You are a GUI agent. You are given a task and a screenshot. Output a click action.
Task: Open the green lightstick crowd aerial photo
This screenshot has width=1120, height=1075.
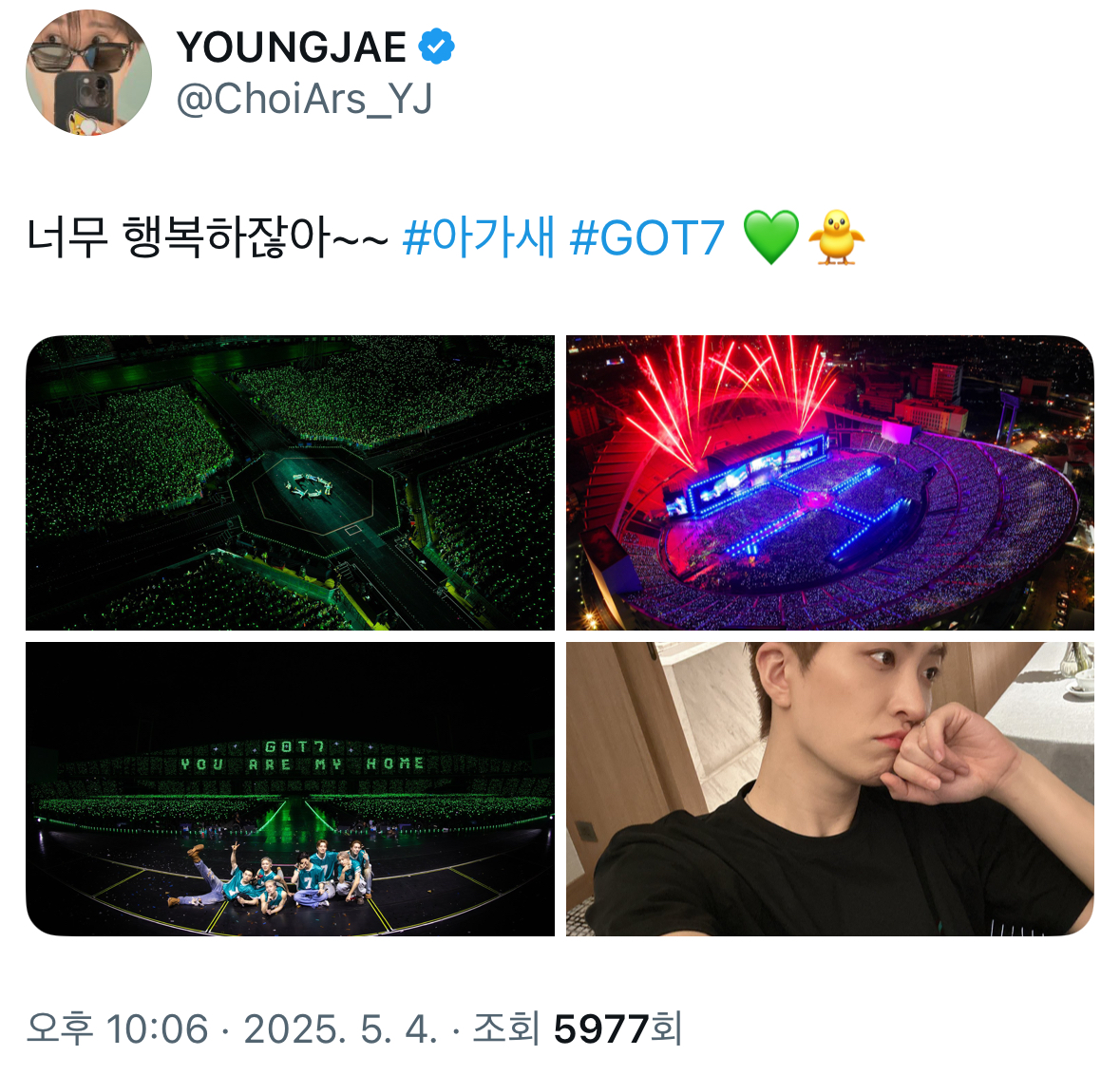(x=290, y=482)
